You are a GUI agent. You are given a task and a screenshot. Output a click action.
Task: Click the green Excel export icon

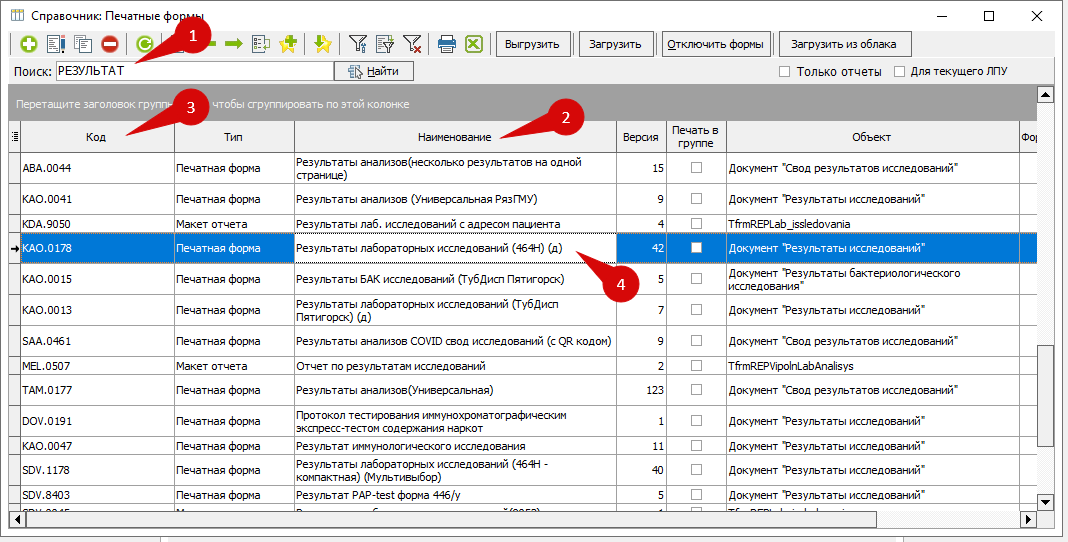pos(474,44)
